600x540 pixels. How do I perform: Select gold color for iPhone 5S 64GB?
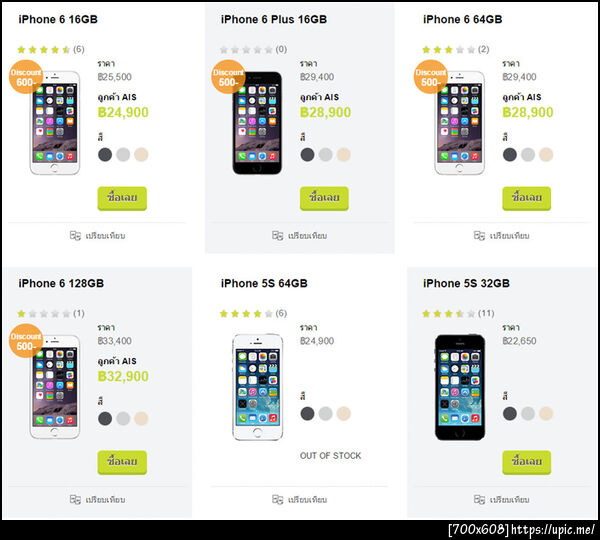tap(344, 413)
